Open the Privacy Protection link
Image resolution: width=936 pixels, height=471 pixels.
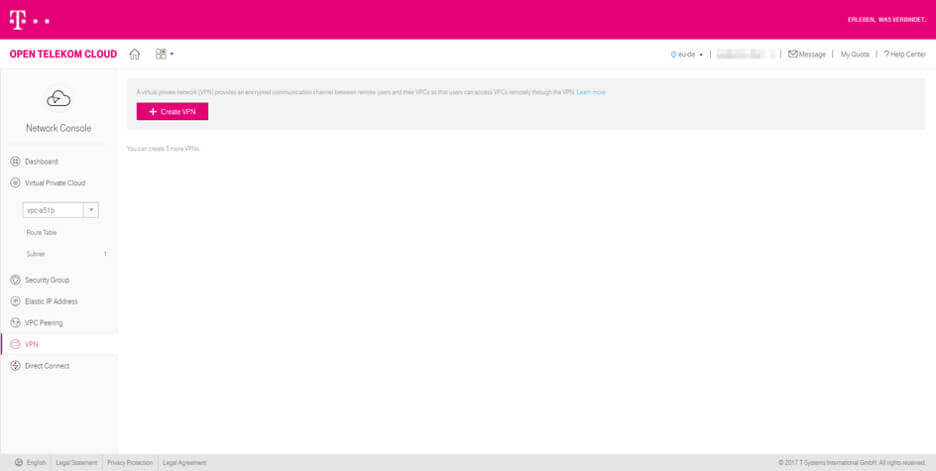pos(130,463)
